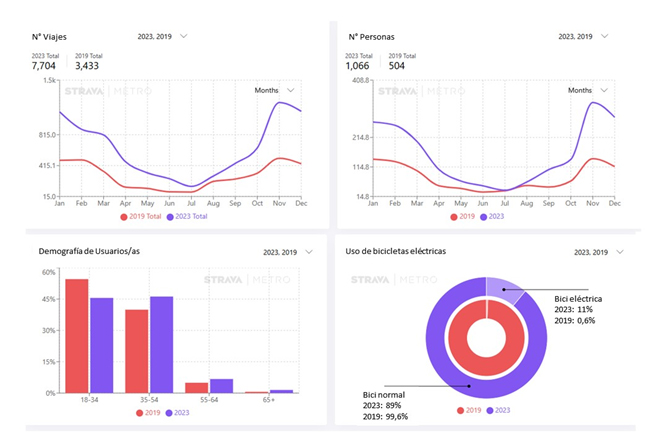Expand Months dropdown in N° Personas chart
Viewport: 664px width, 446px height.
pyautogui.click(x=586, y=90)
